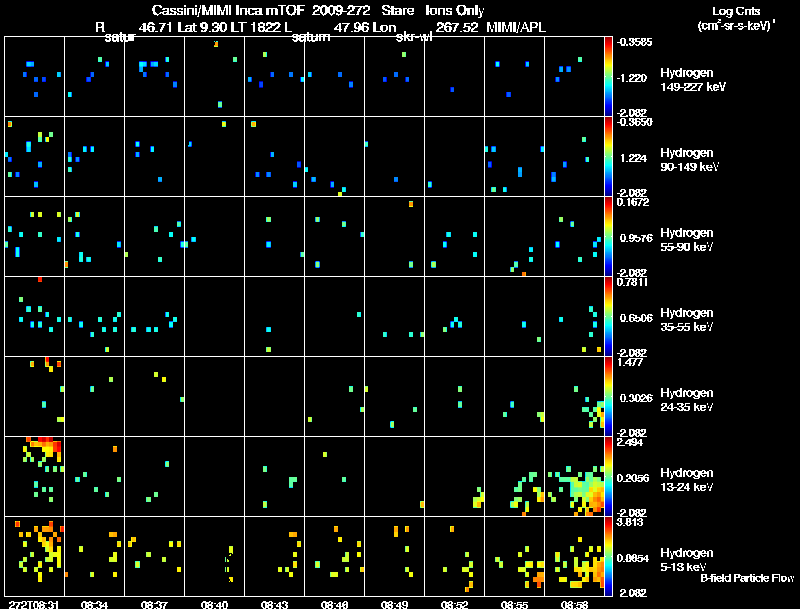The image size is (800, 609).
Task: Click the color bar beside Hydrogen 24-35 keV
Action: coord(608,397)
